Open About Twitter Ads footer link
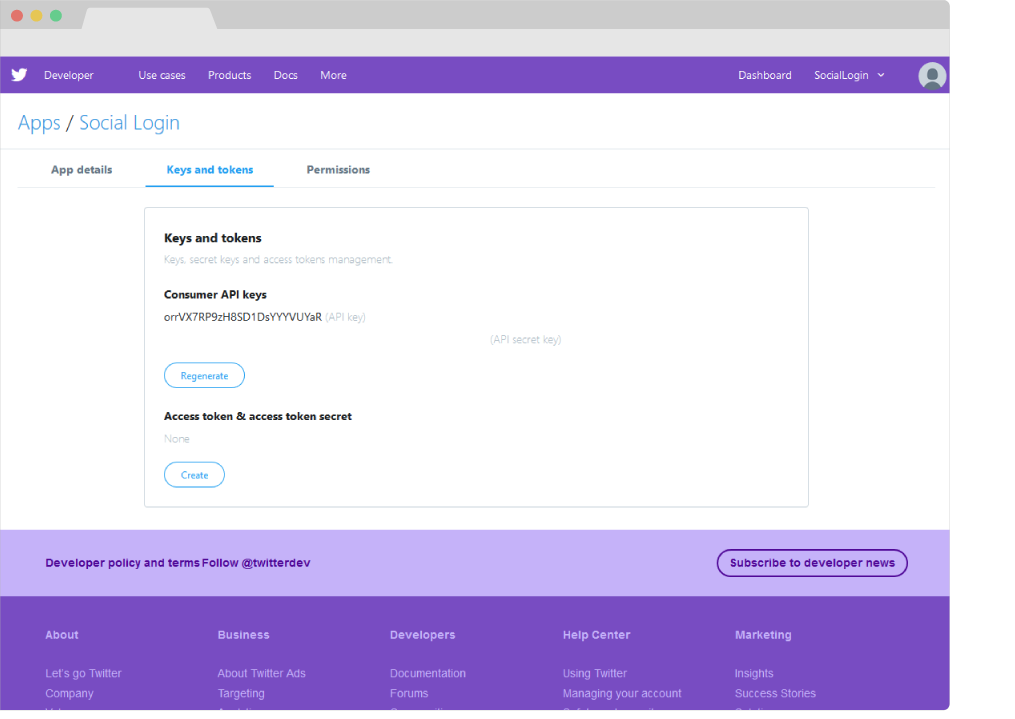Screen dimensions: 1015x719 [x=261, y=673]
